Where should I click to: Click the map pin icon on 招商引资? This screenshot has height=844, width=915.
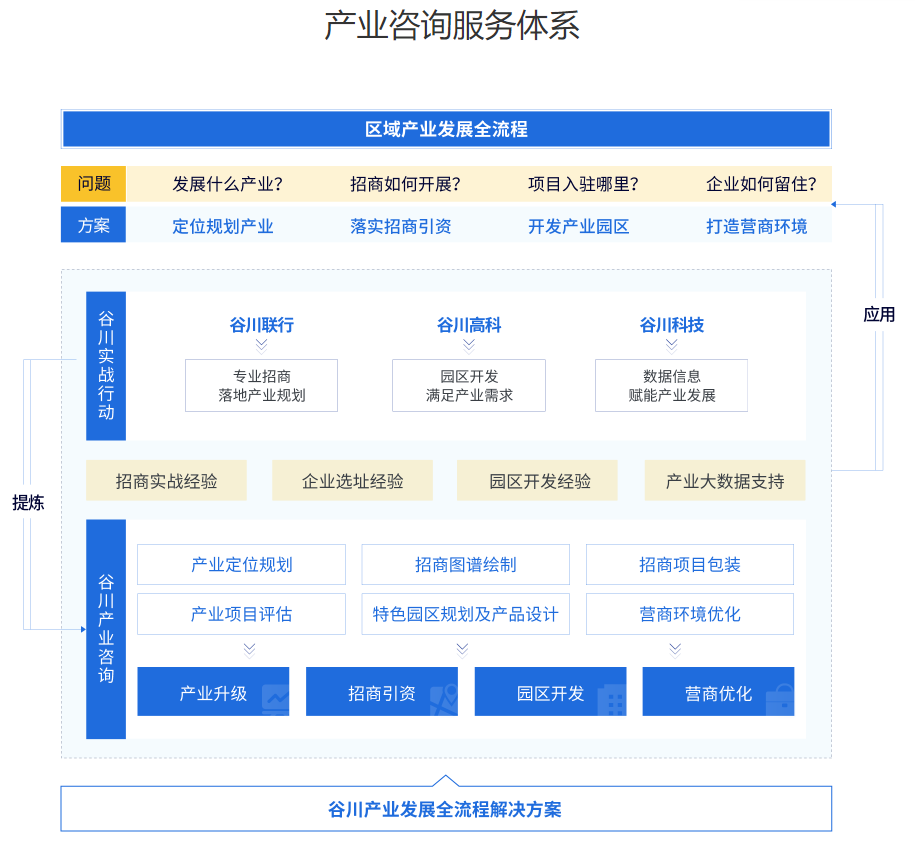click(442, 698)
